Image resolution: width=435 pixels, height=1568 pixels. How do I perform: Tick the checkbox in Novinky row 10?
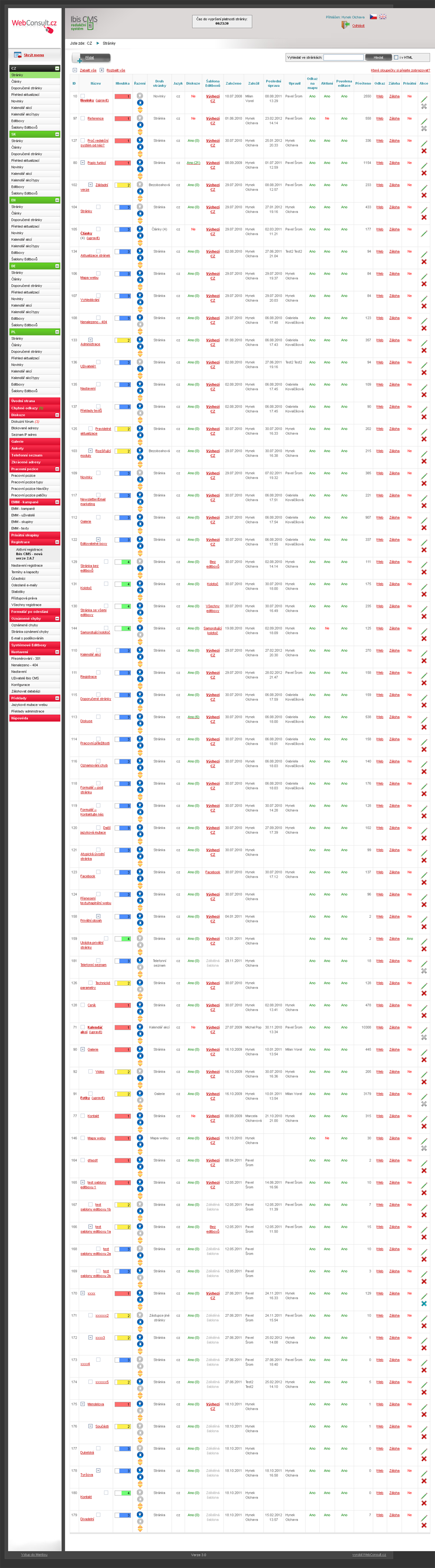(x=83, y=96)
